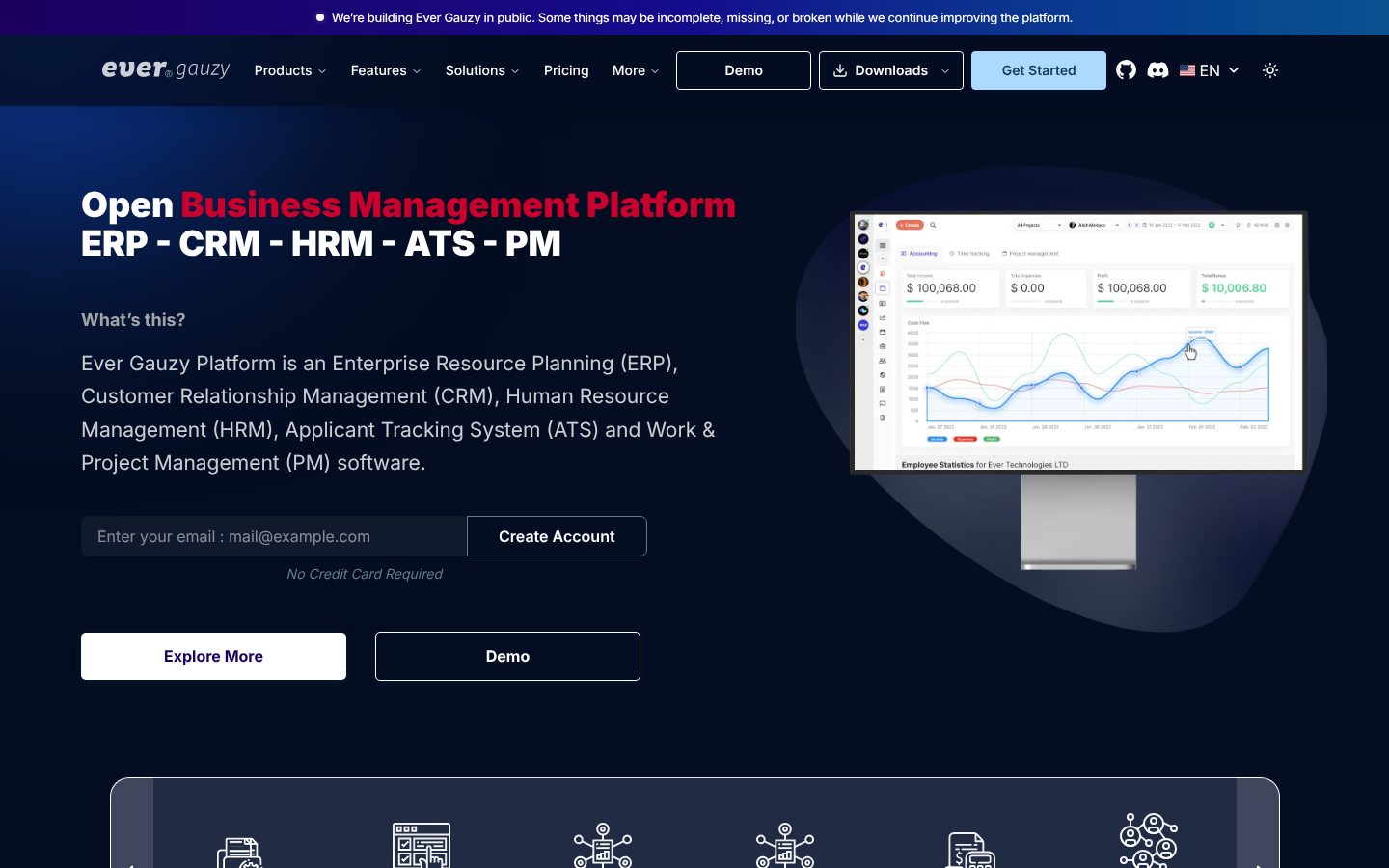Click the "We're building Ever Gauzy in public" banner
The width and height of the screenshot is (1389, 868).
(694, 17)
